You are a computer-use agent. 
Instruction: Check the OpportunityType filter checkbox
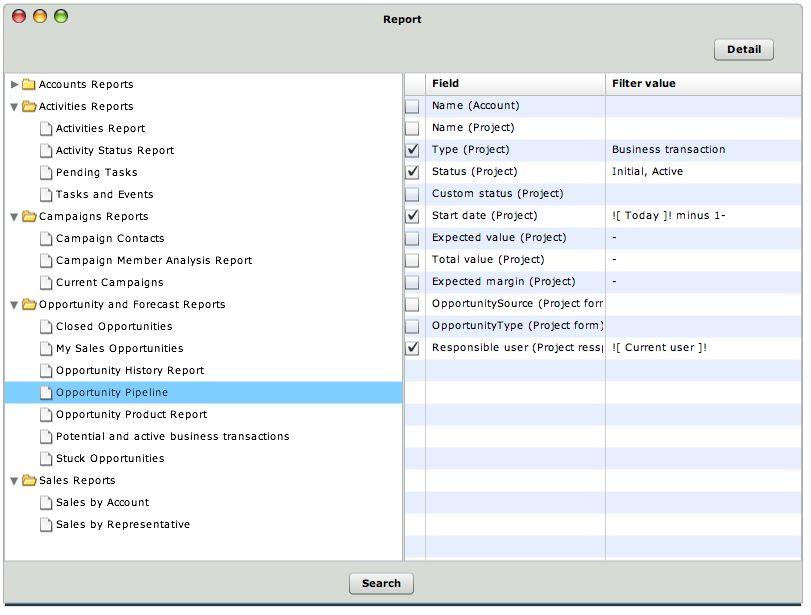pyautogui.click(x=412, y=326)
